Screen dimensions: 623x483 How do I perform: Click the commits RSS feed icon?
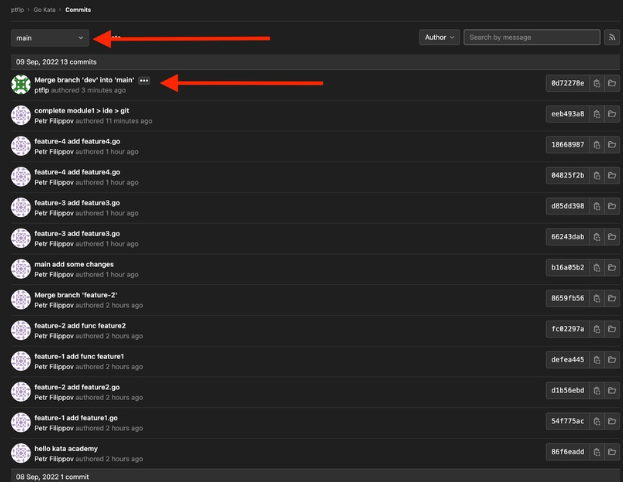pyautogui.click(x=612, y=37)
